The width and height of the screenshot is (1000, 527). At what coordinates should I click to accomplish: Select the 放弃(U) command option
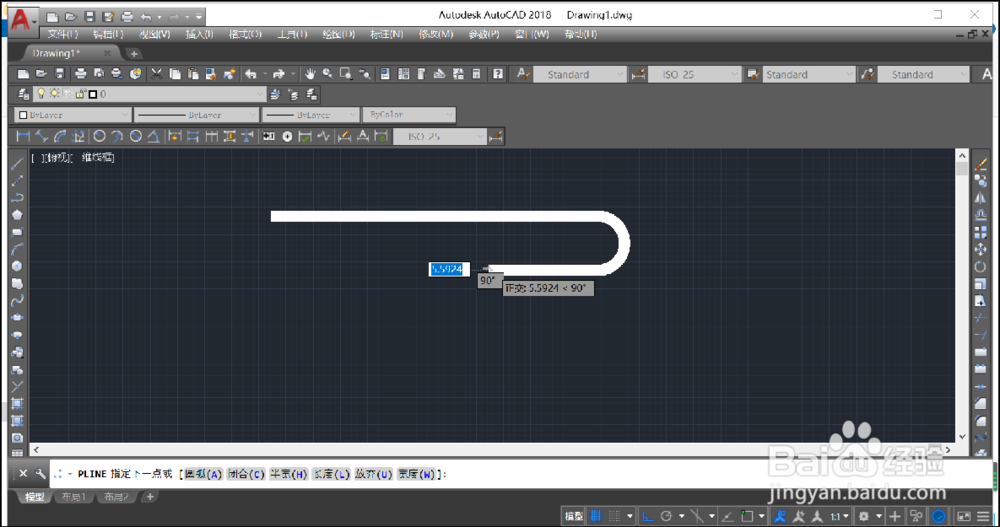(x=374, y=474)
